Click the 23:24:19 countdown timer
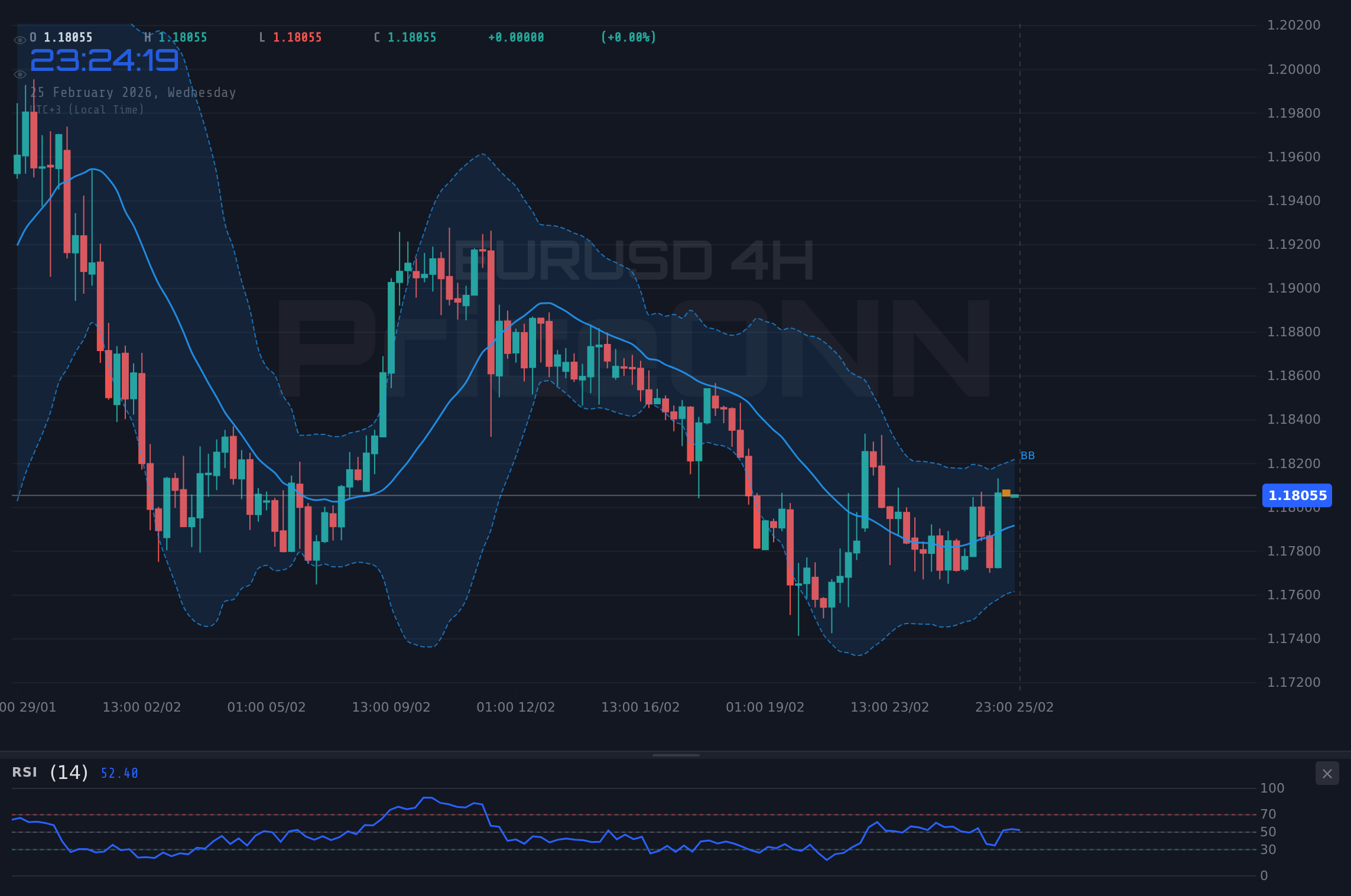This screenshot has width=1351, height=896. pyautogui.click(x=103, y=60)
